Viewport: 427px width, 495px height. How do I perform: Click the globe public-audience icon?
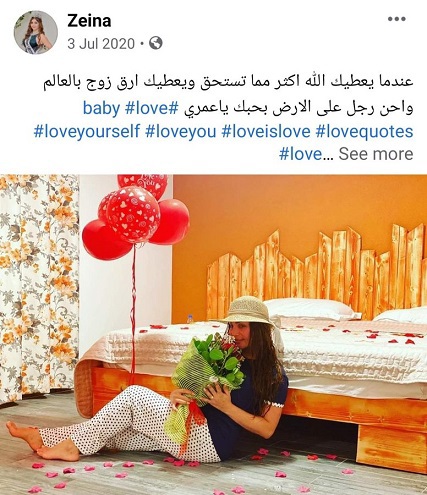click(156, 43)
